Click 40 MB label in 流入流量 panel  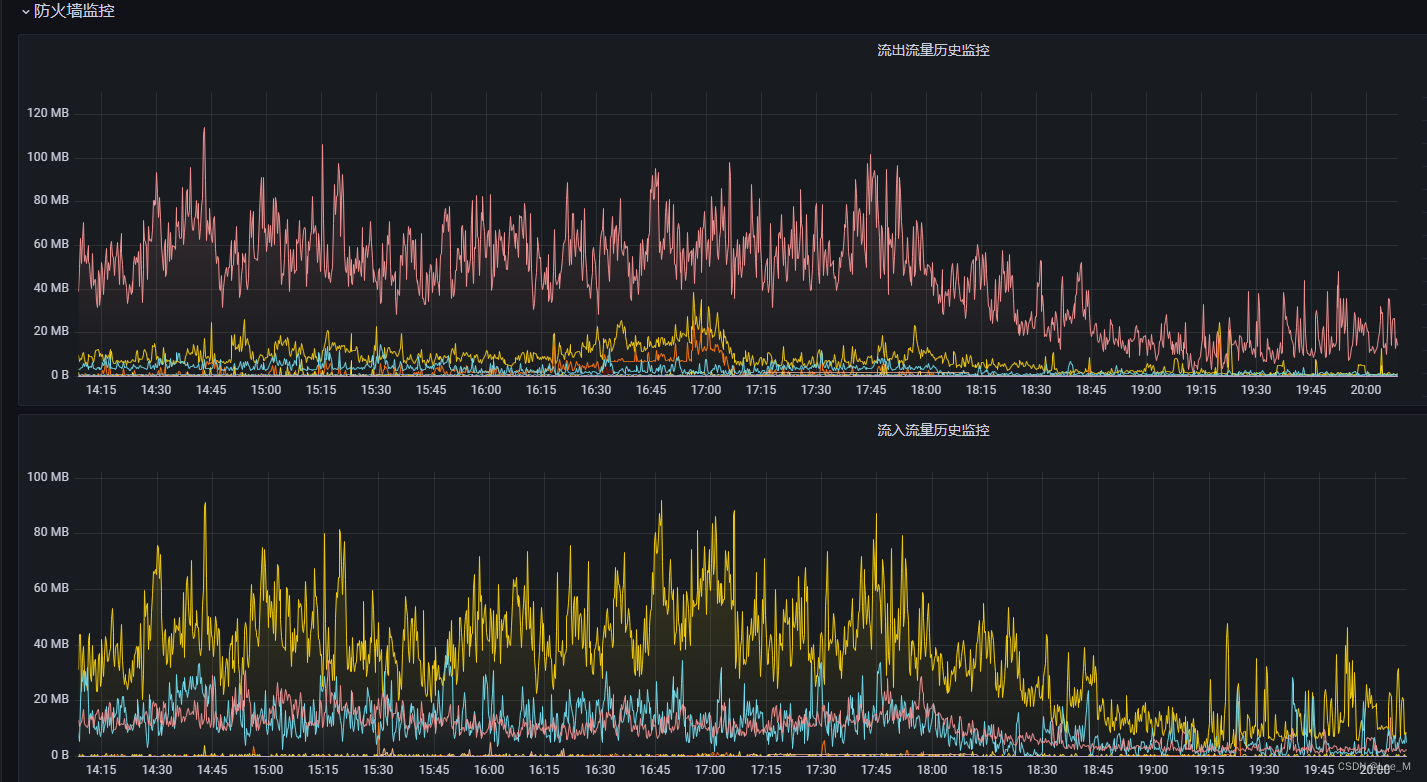51,643
